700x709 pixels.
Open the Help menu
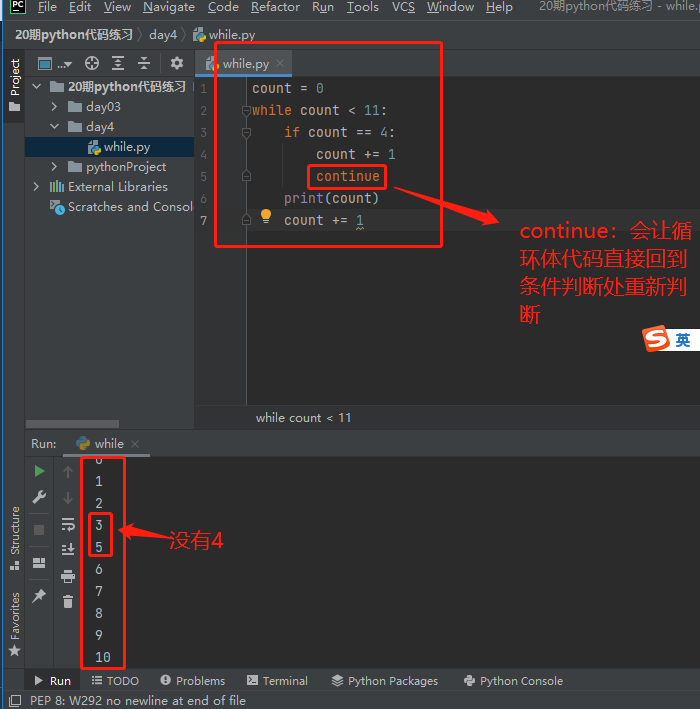point(499,7)
